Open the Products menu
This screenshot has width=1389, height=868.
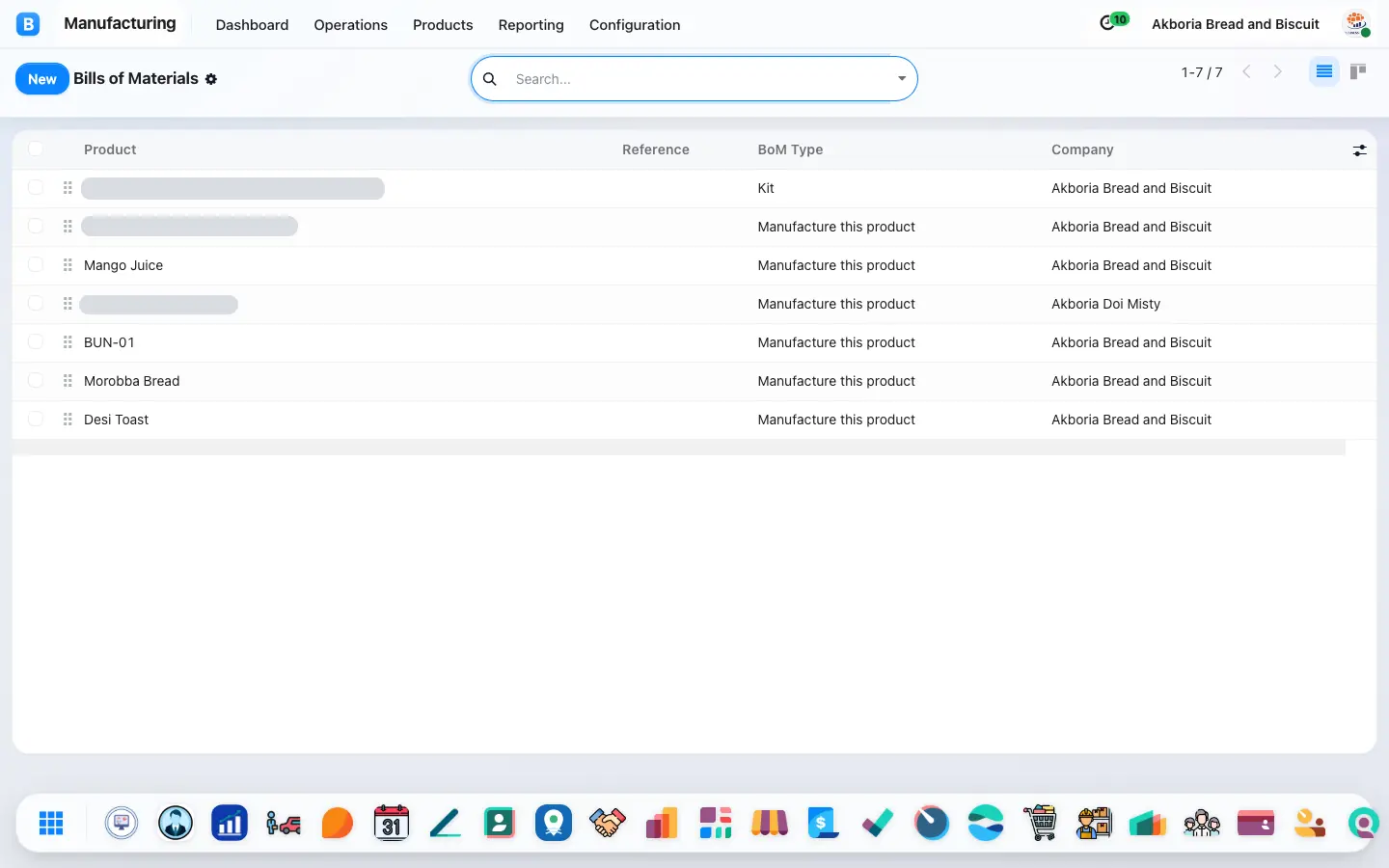443,25
